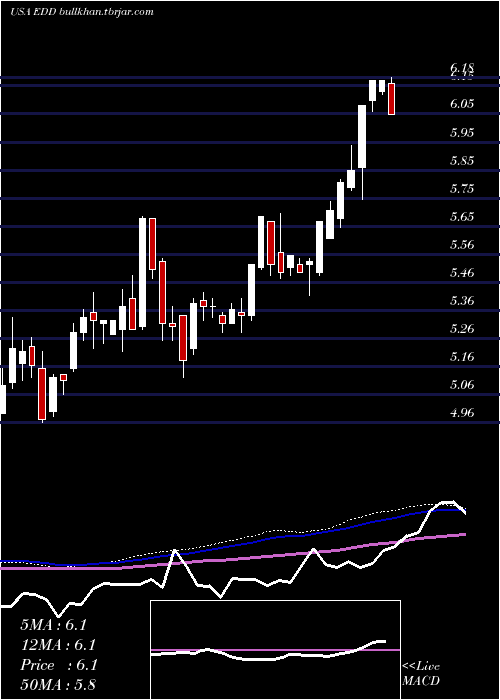Click the 'USA EDD bullkhan.tbrjar.com' header text
The width and height of the screenshot is (500, 700).
82,12
